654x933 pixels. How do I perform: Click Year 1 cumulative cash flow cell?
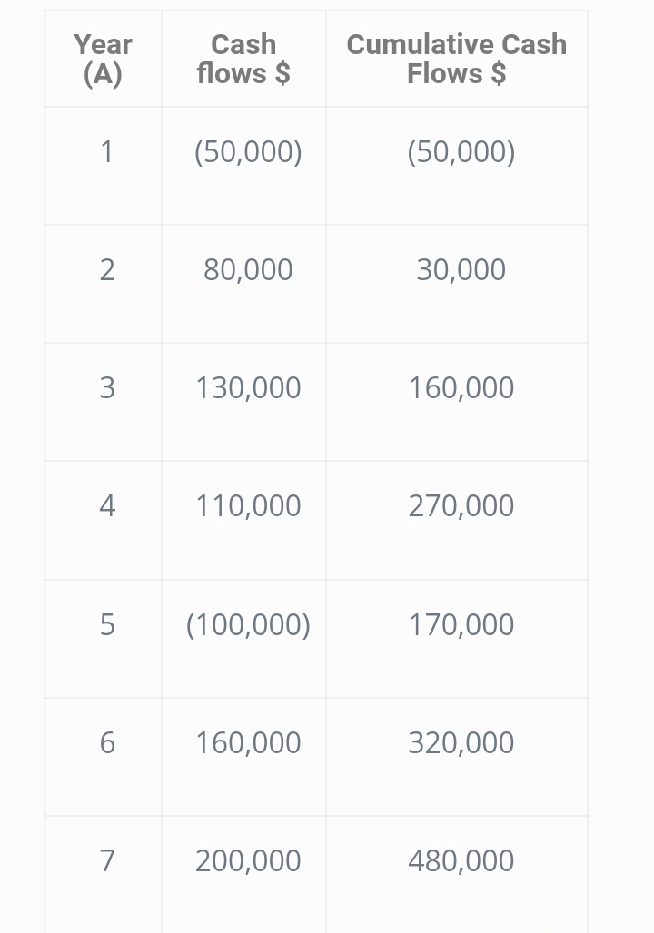461,152
